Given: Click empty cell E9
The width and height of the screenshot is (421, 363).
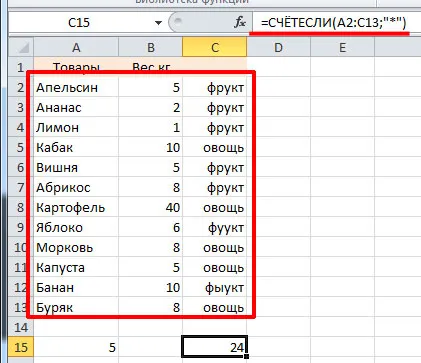Looking at the screenshot, I should point(342,227).
